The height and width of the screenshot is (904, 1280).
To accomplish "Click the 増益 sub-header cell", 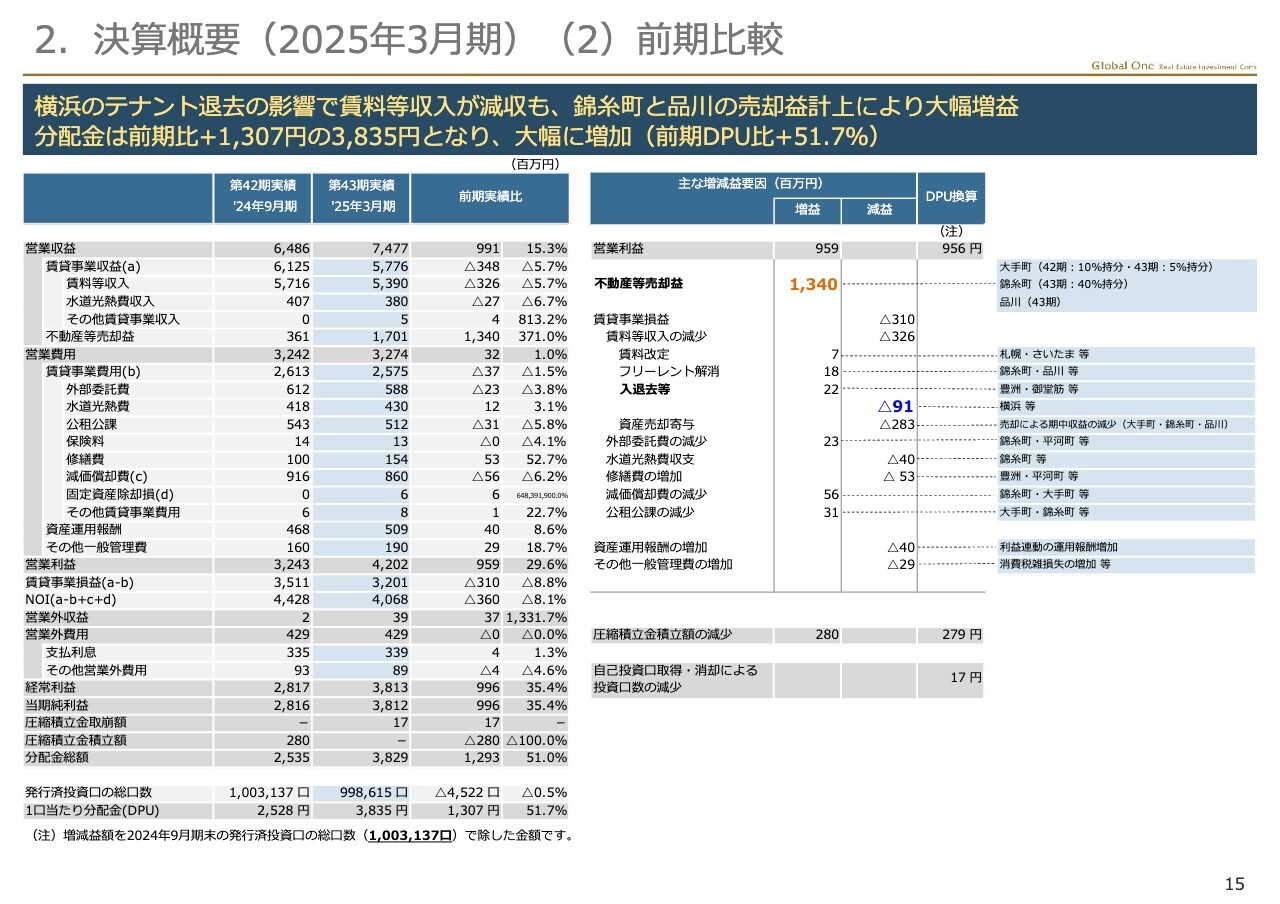I will [807, 210].
